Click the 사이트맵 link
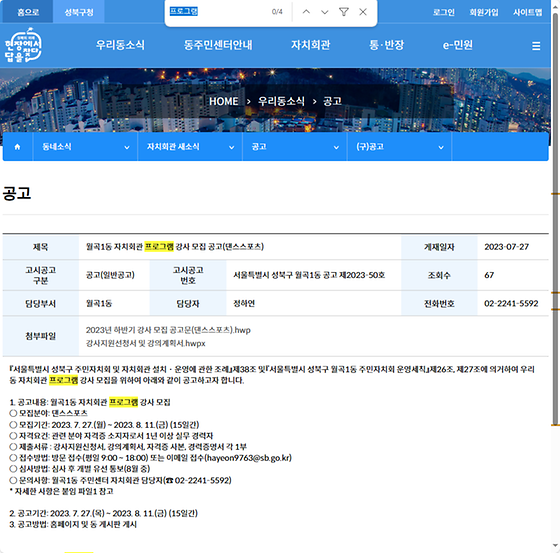 coord(528,12)
